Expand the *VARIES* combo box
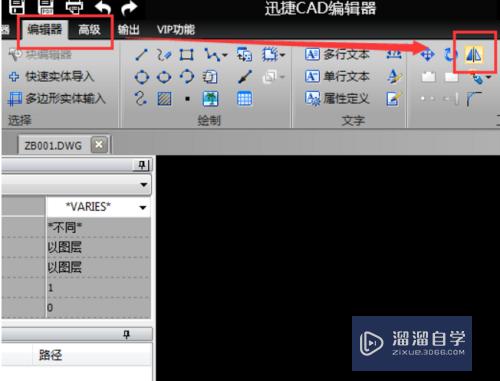This screenshot has width=500, height=381. coord(143,208)
